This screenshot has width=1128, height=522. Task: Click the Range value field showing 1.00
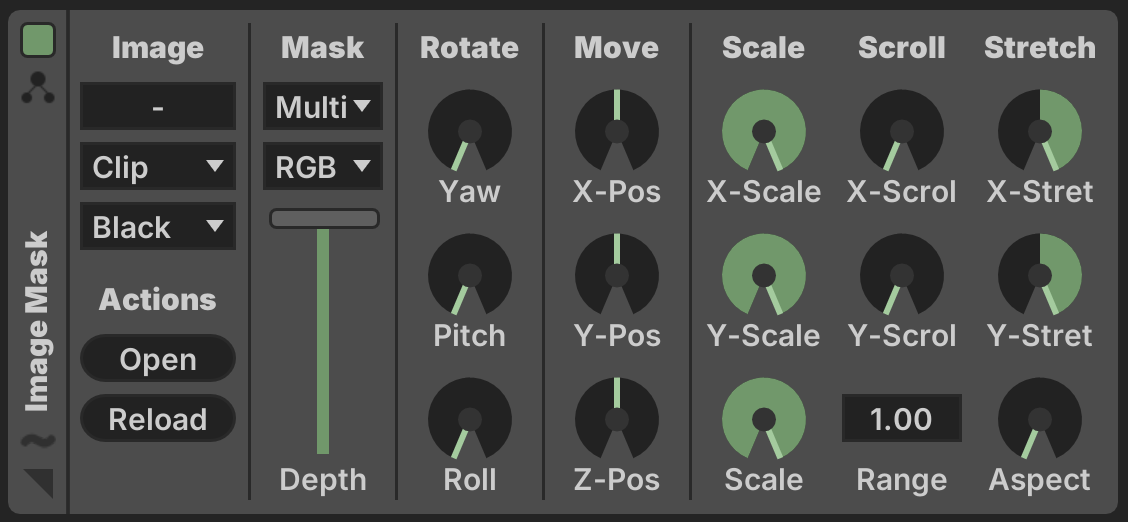[901, 418]
